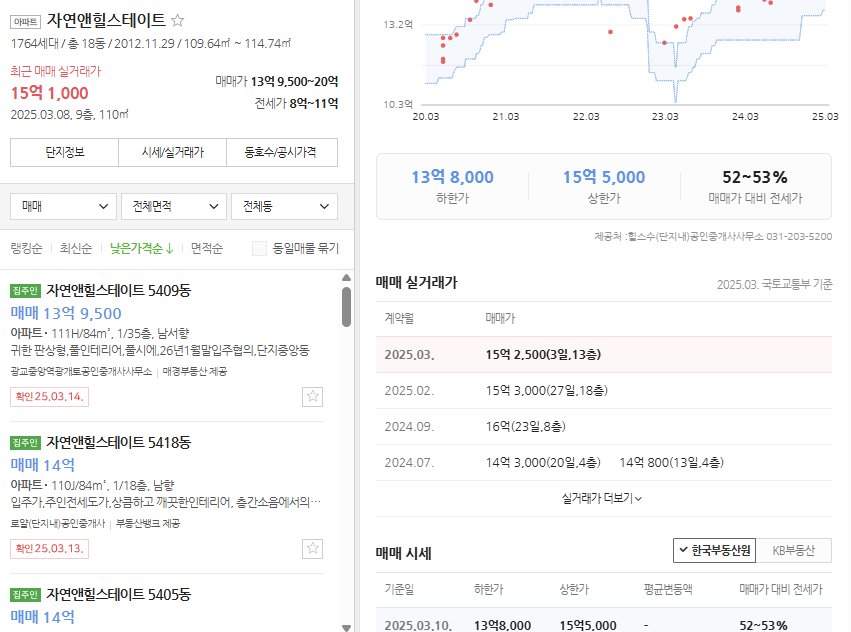Click scroll-down arrow of listing panel
The image size is (851, 632).
tap(346, 628)
